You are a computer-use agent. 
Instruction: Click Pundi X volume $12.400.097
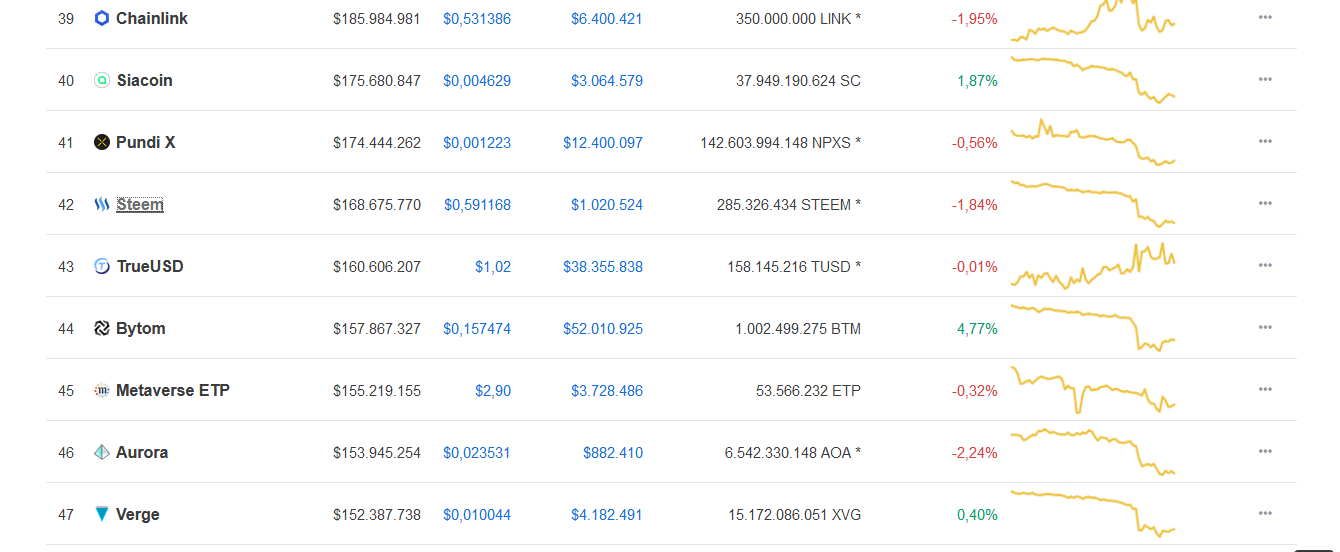tap(603, 143)
